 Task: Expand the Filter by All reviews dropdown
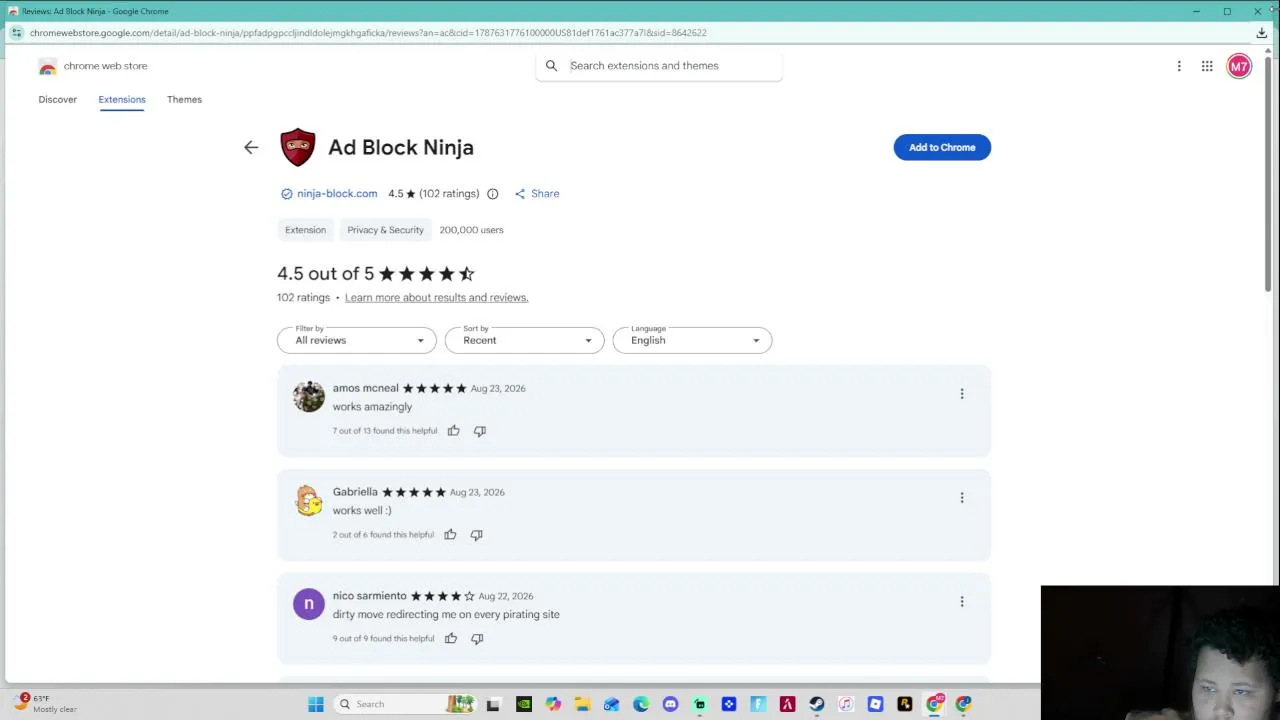pyautogui.click(x=357, y=340)
